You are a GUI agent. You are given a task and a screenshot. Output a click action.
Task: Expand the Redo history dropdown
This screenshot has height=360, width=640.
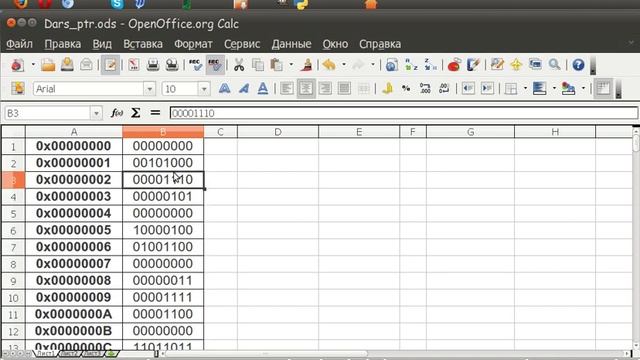pos(373,65)
